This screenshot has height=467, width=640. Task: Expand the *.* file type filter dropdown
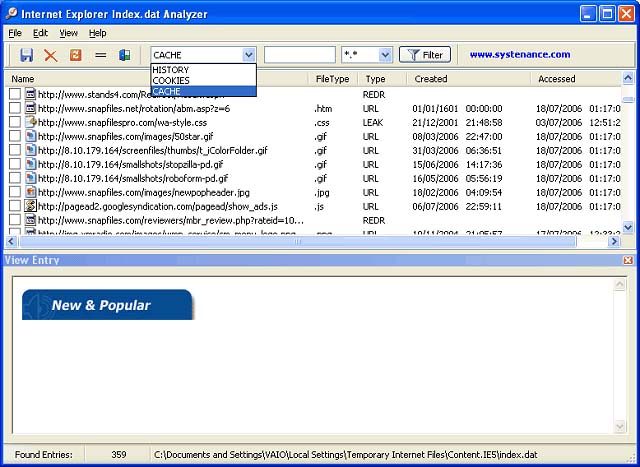click(385, 55)
